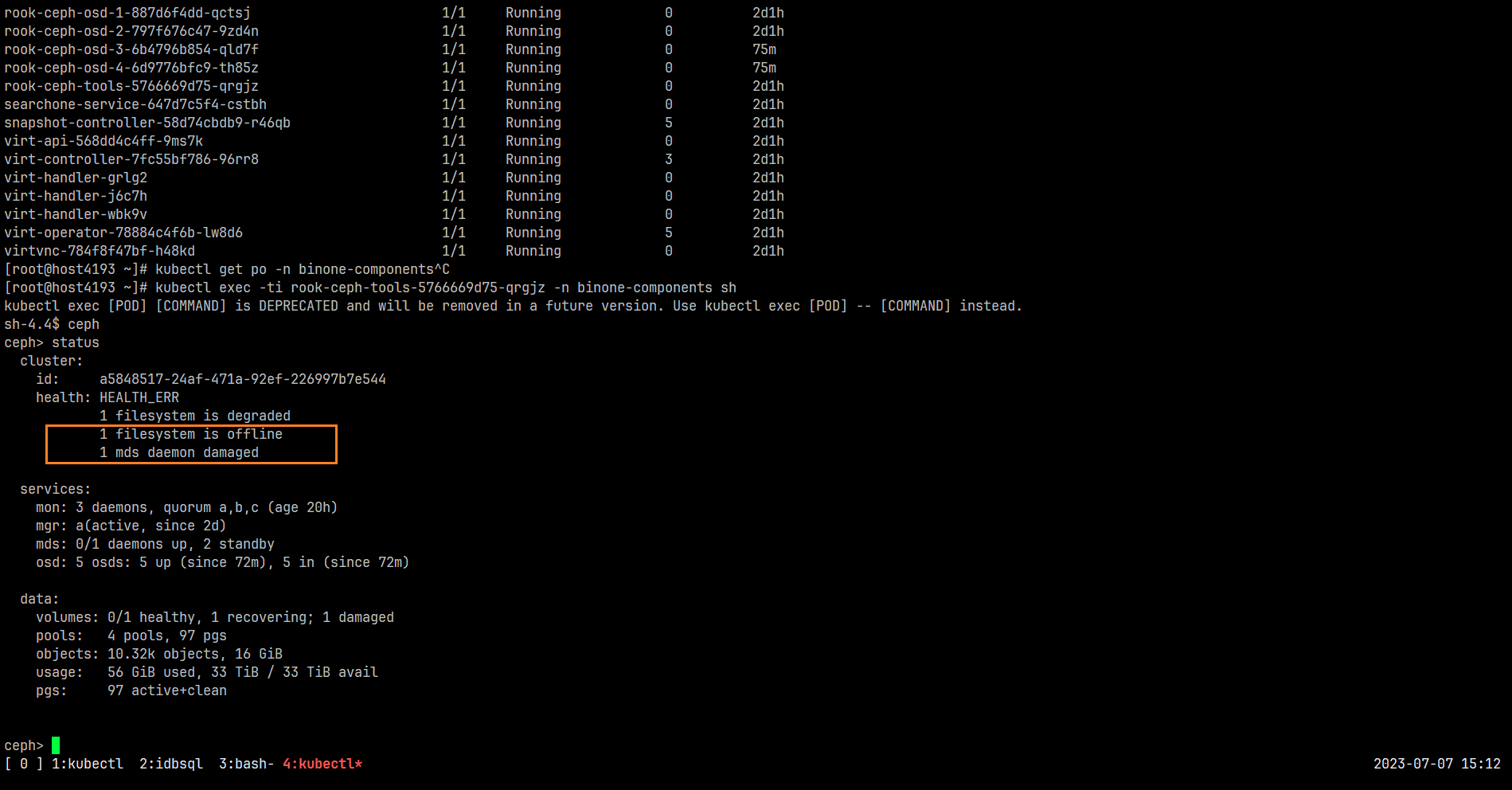Click pod name virt-handler-wbk9v

76,214
